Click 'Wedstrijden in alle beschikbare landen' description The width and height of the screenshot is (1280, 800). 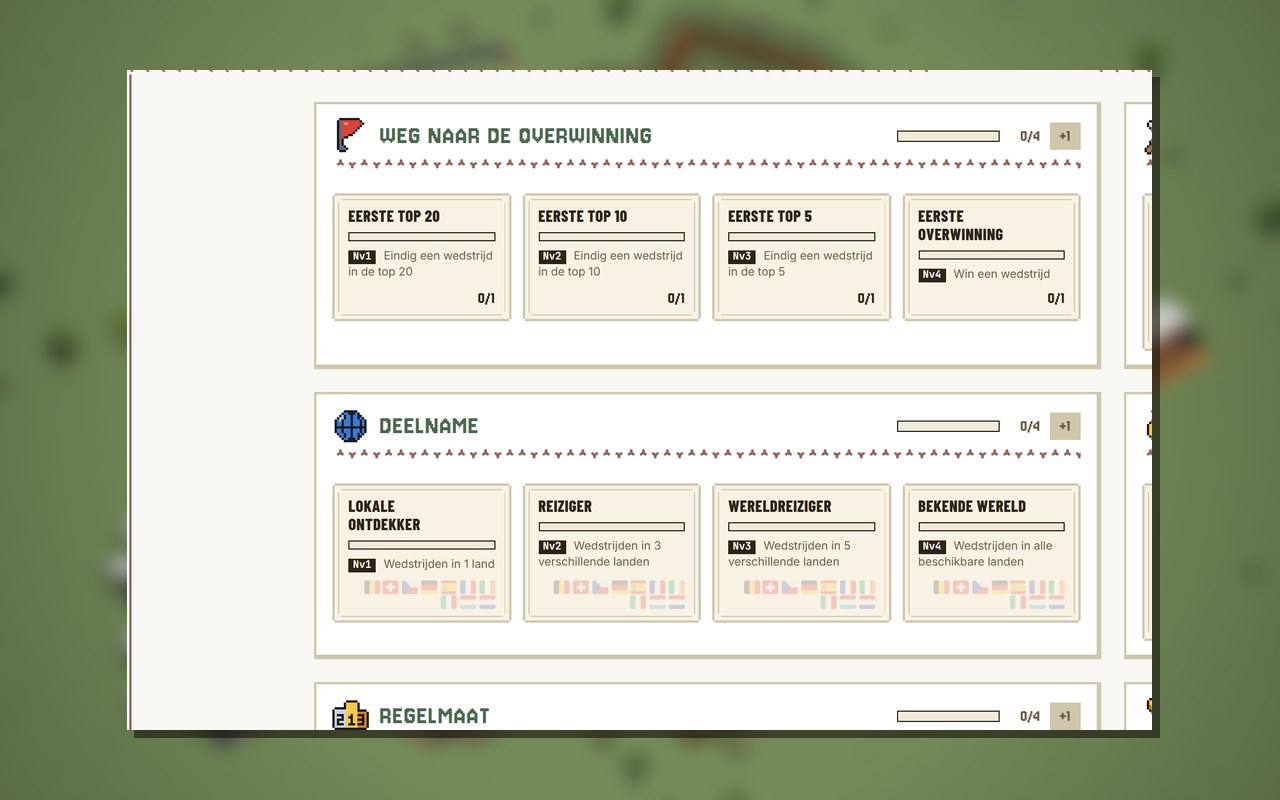986,554
